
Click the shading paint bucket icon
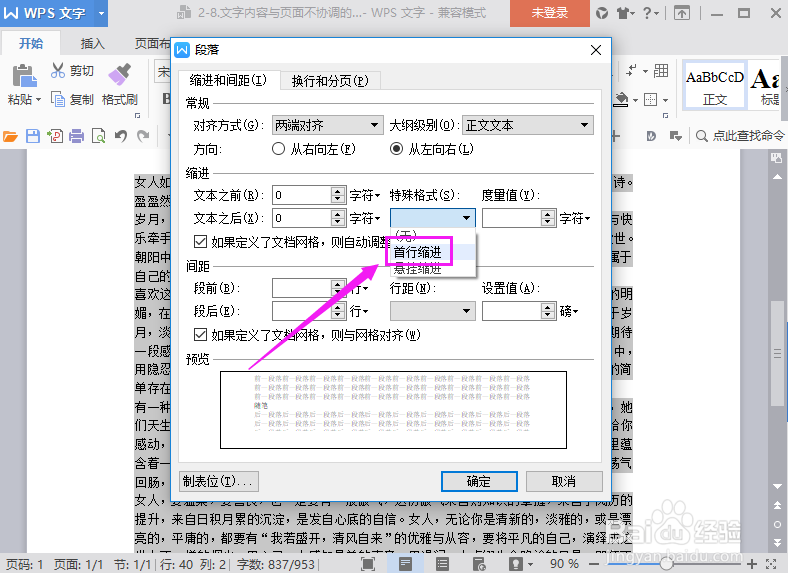[621, 100]
